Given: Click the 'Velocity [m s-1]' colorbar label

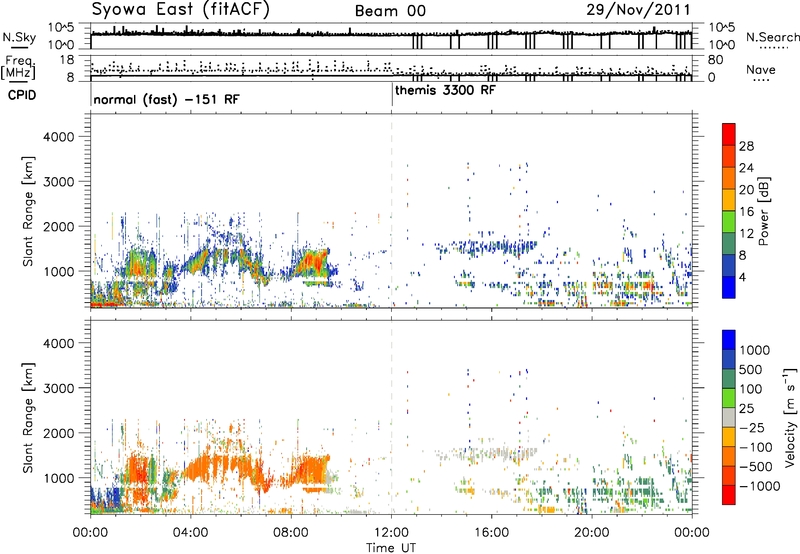Looking at the screenshot, I should [790, 417].
